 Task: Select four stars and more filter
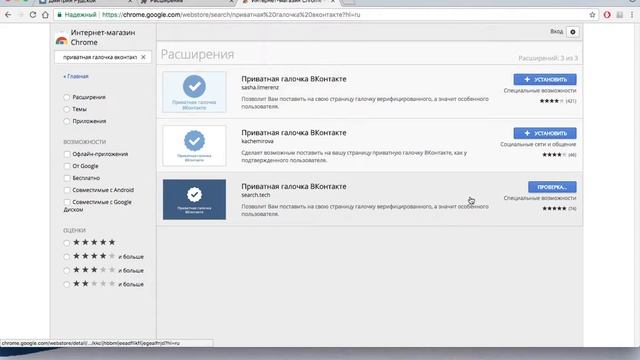click(x=67, y=257)
